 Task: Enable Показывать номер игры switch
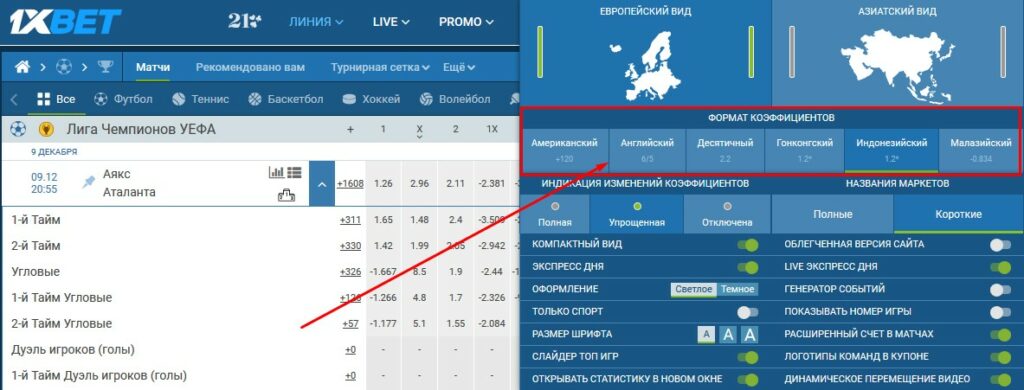click(1000, 312)
